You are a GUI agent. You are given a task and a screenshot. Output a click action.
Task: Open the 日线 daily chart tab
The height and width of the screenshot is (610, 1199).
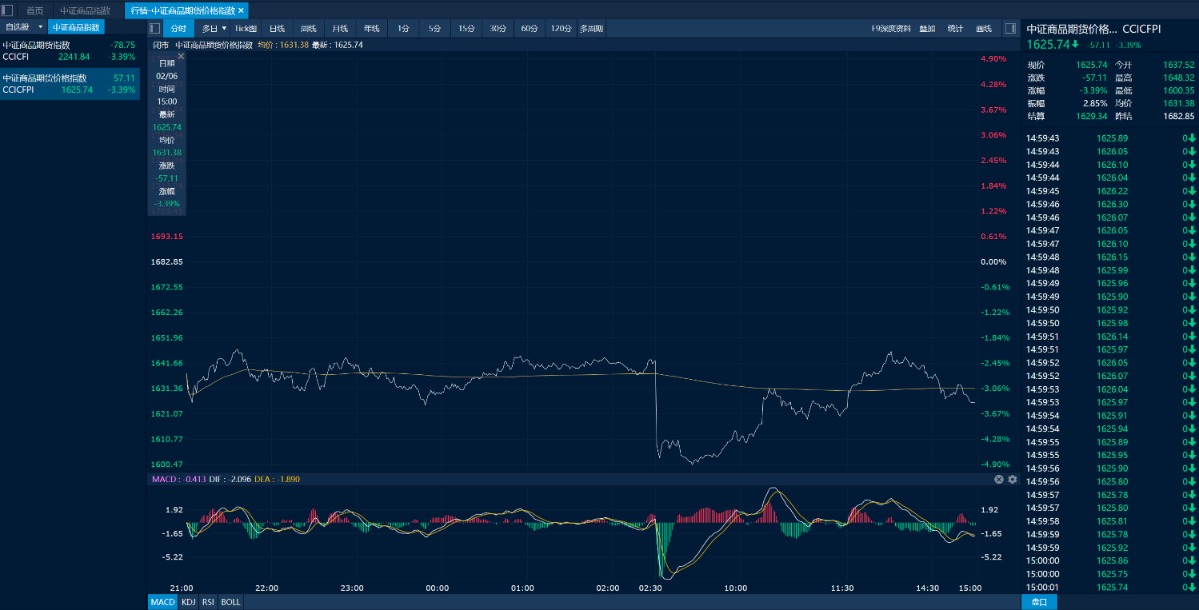point(277,28)
